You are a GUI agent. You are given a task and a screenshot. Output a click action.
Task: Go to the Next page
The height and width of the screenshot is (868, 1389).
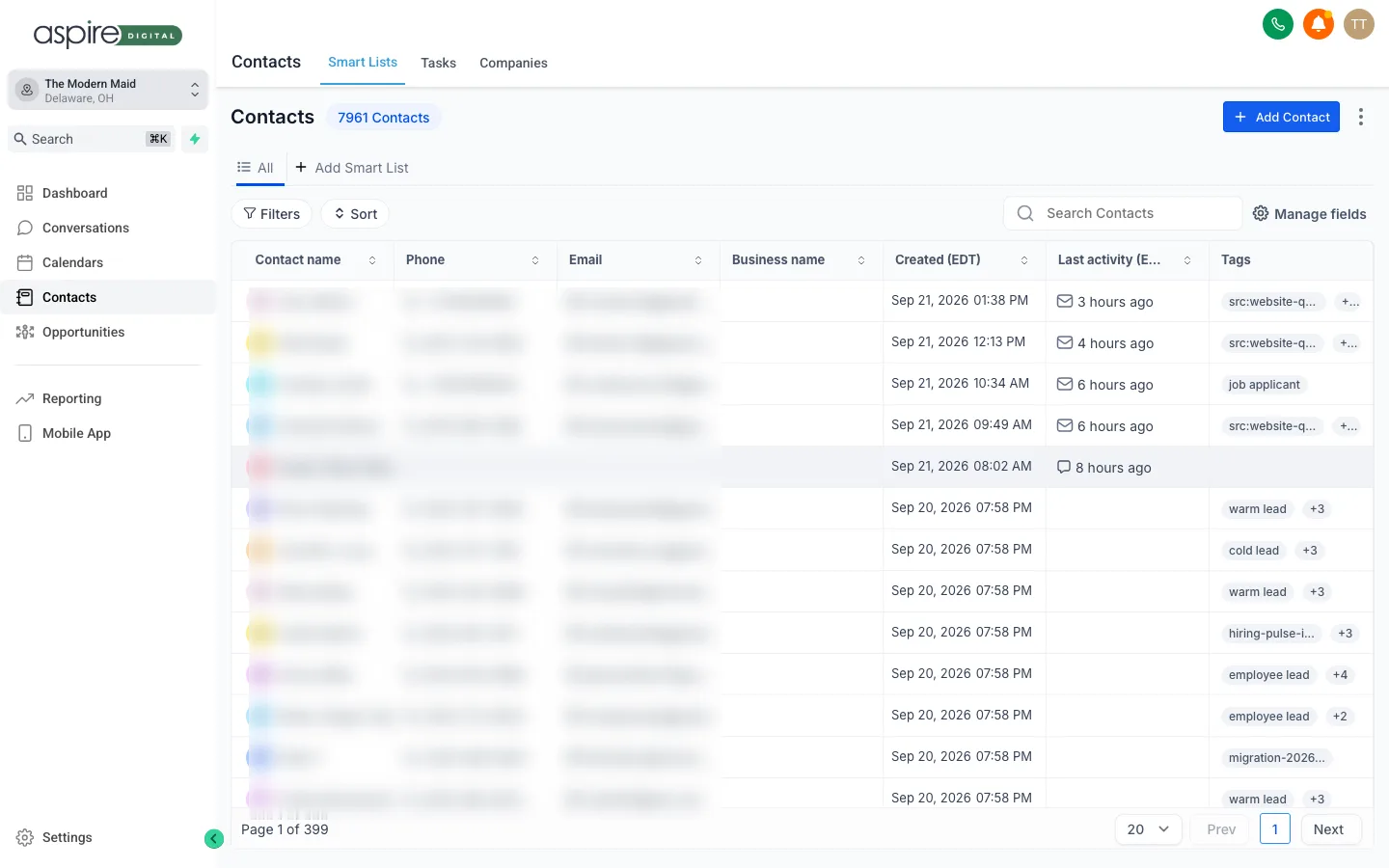click(1330, 829)
